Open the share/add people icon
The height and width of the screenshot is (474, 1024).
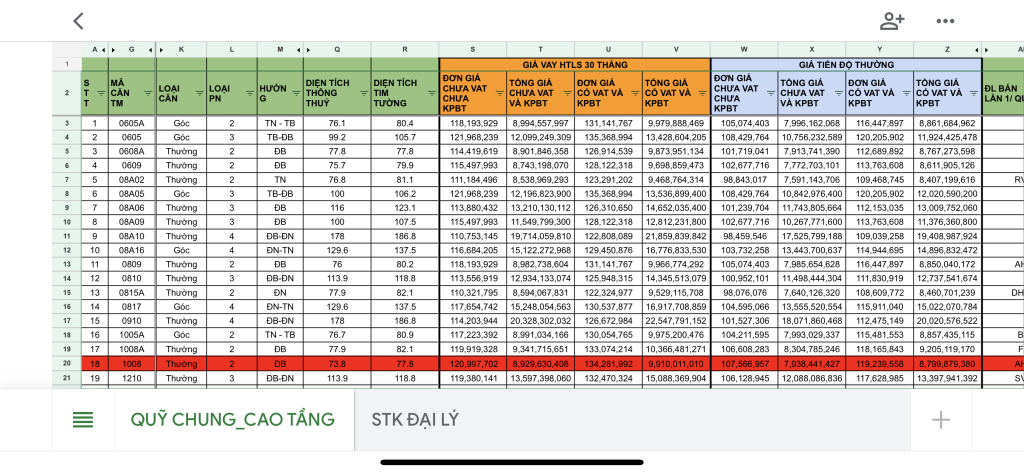891,21
